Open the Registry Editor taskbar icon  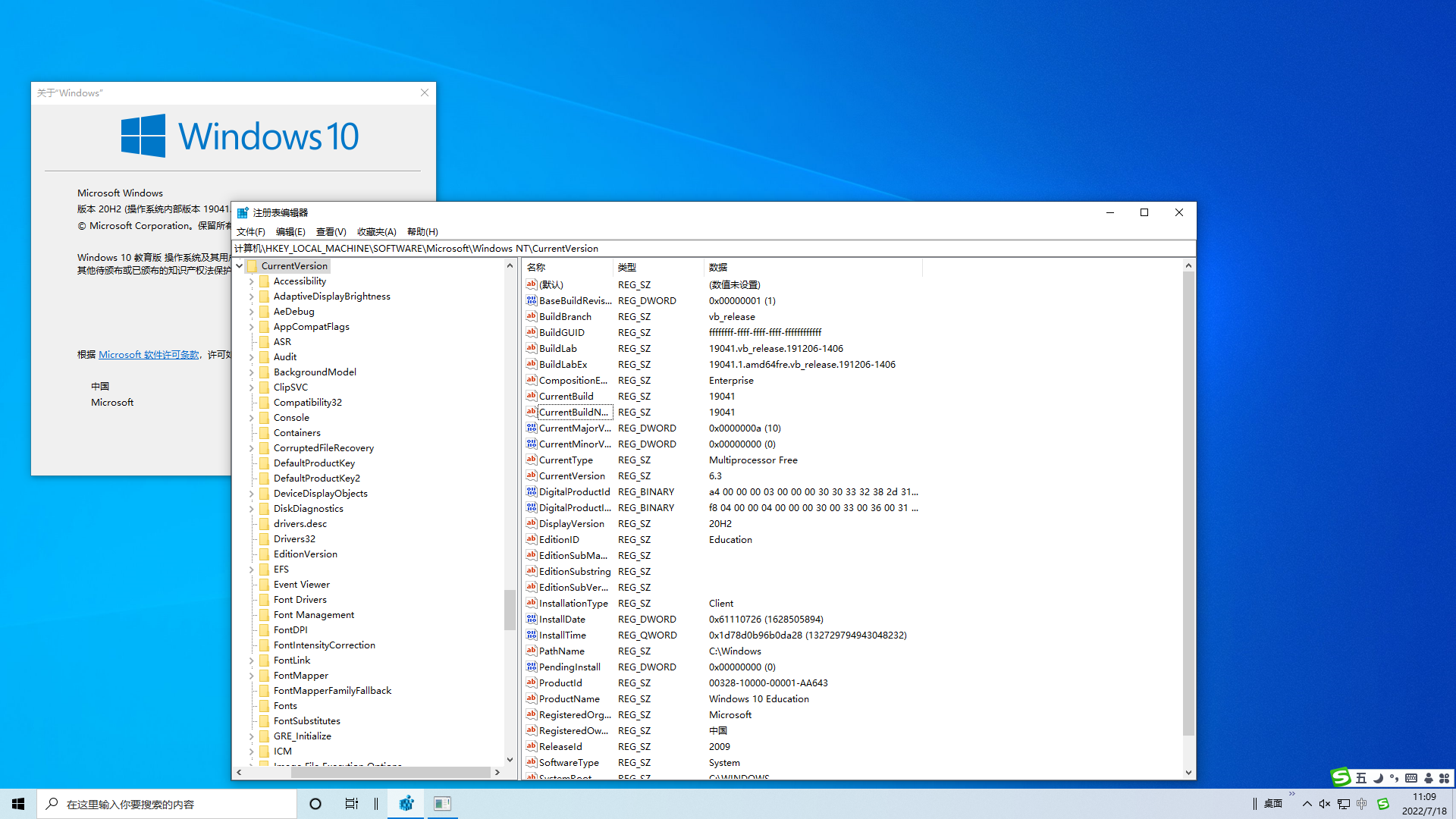pos(406,804)
